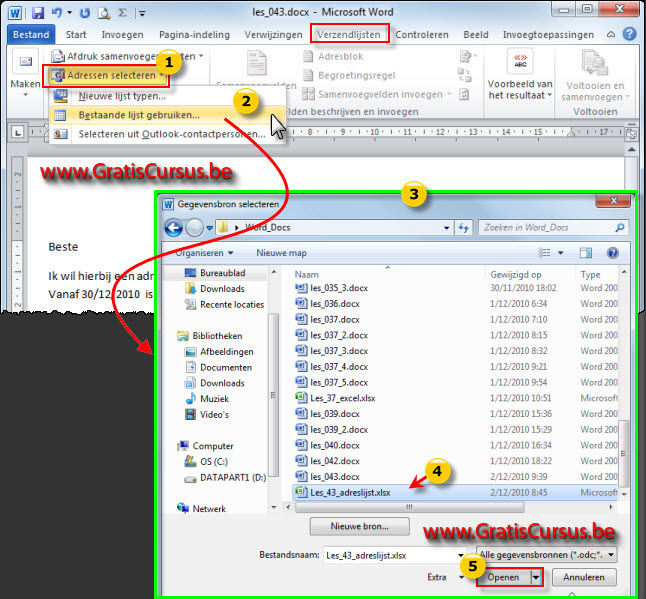Select OS (C:) drive in the navigation pane
This screenshot has height=599, width=646.
pyautogui.click(x=206, y=462)
